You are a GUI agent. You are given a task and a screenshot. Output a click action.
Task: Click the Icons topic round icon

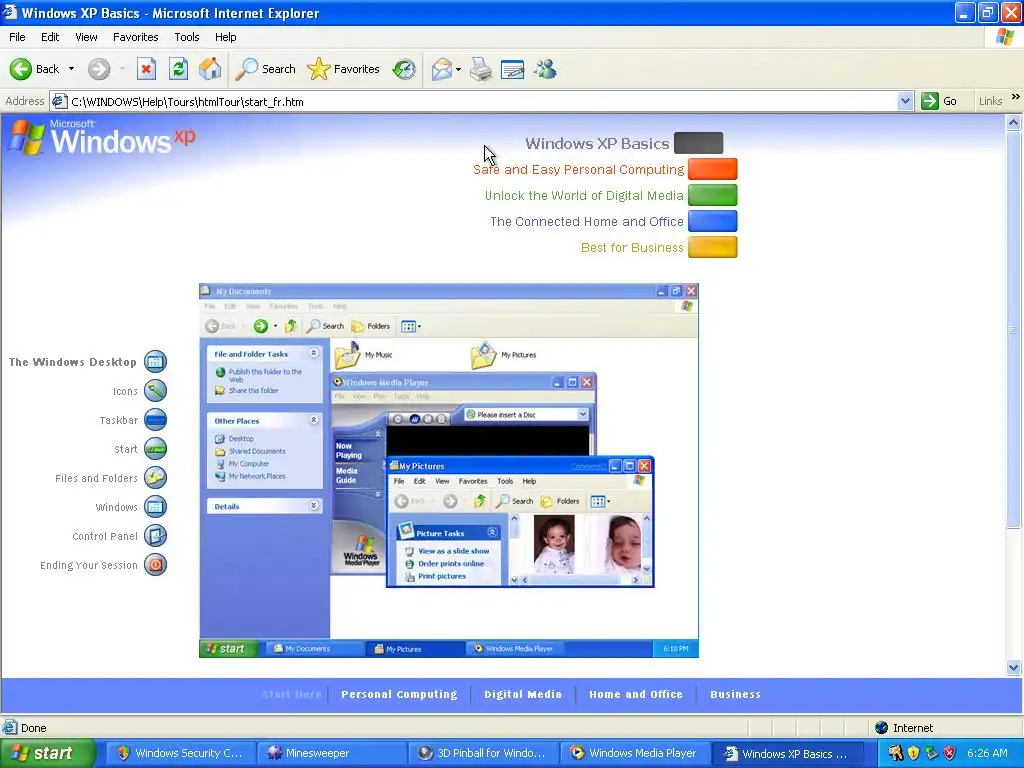click(x=155, y=391)
